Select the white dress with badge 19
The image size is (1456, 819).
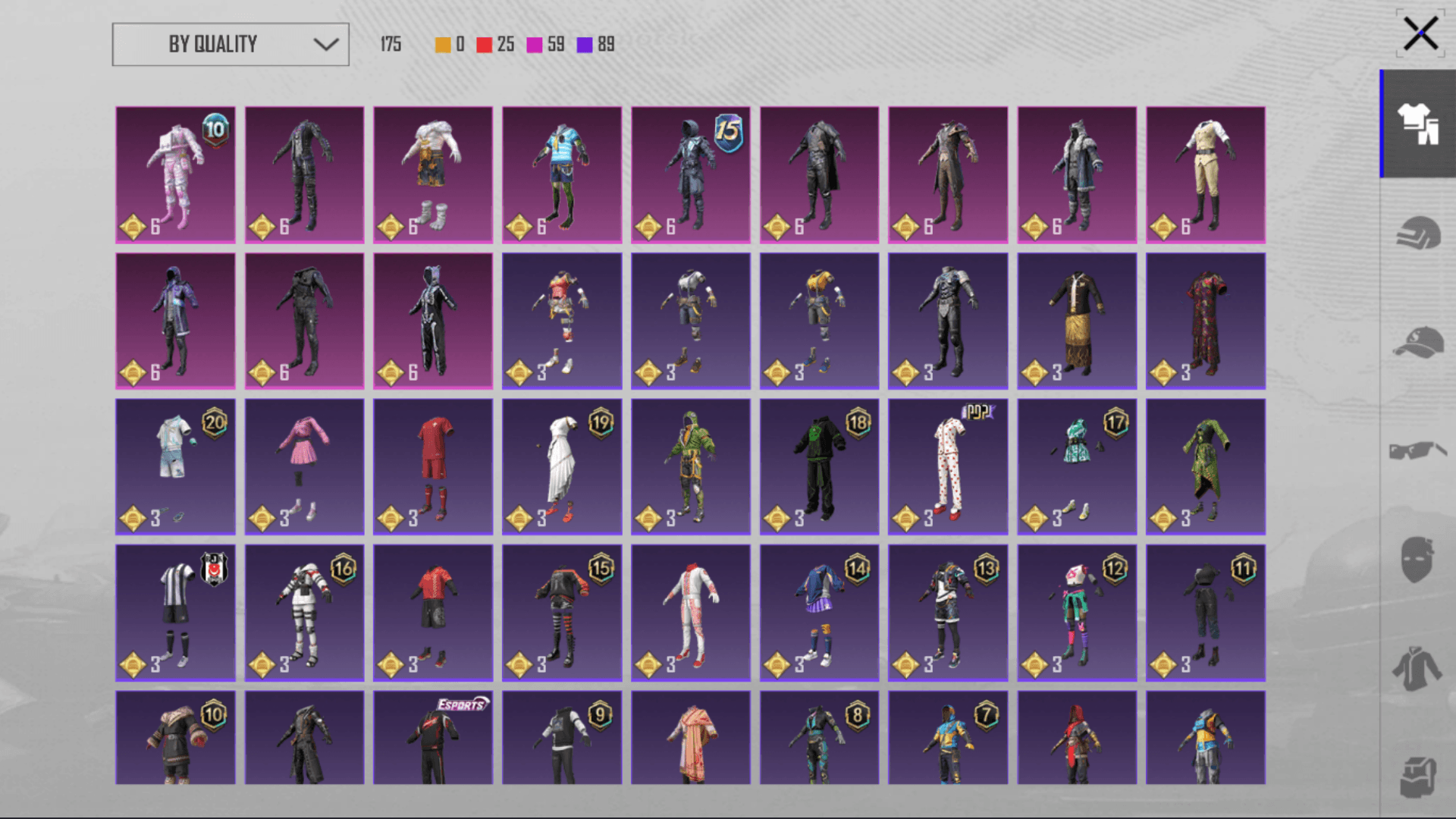tap(562, 467)
